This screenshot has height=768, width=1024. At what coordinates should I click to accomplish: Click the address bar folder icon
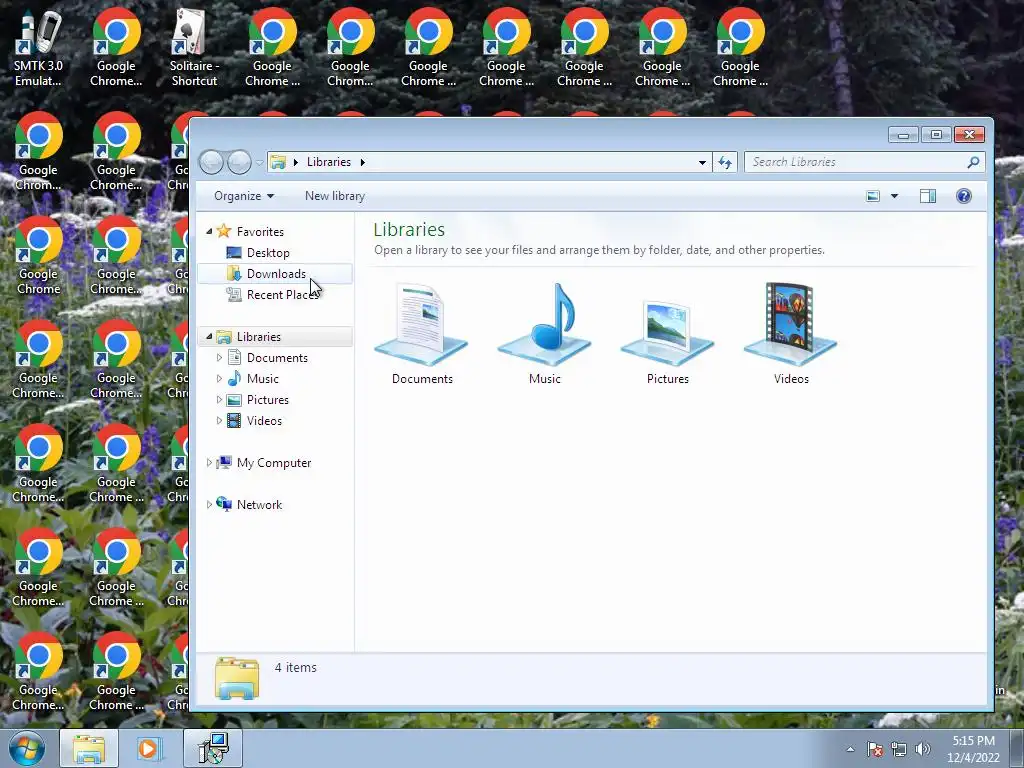tap(278, 162)
